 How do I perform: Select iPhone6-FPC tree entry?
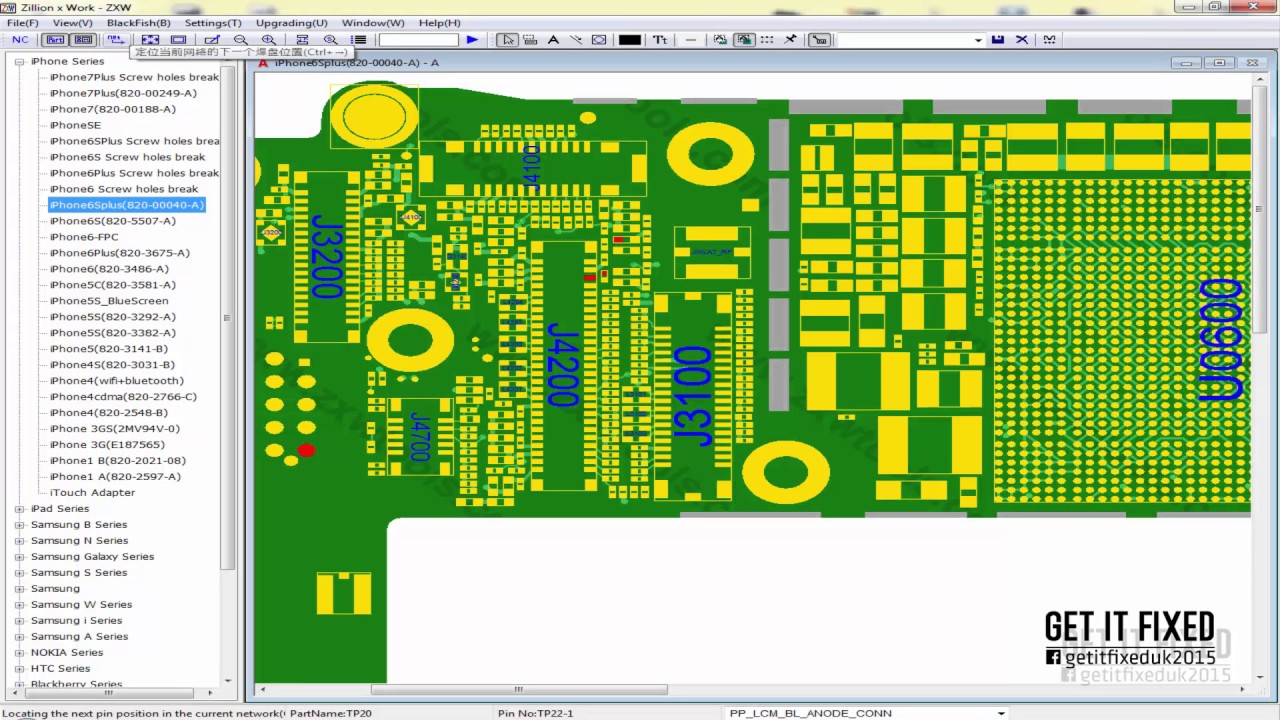click(x=84, y=237)
